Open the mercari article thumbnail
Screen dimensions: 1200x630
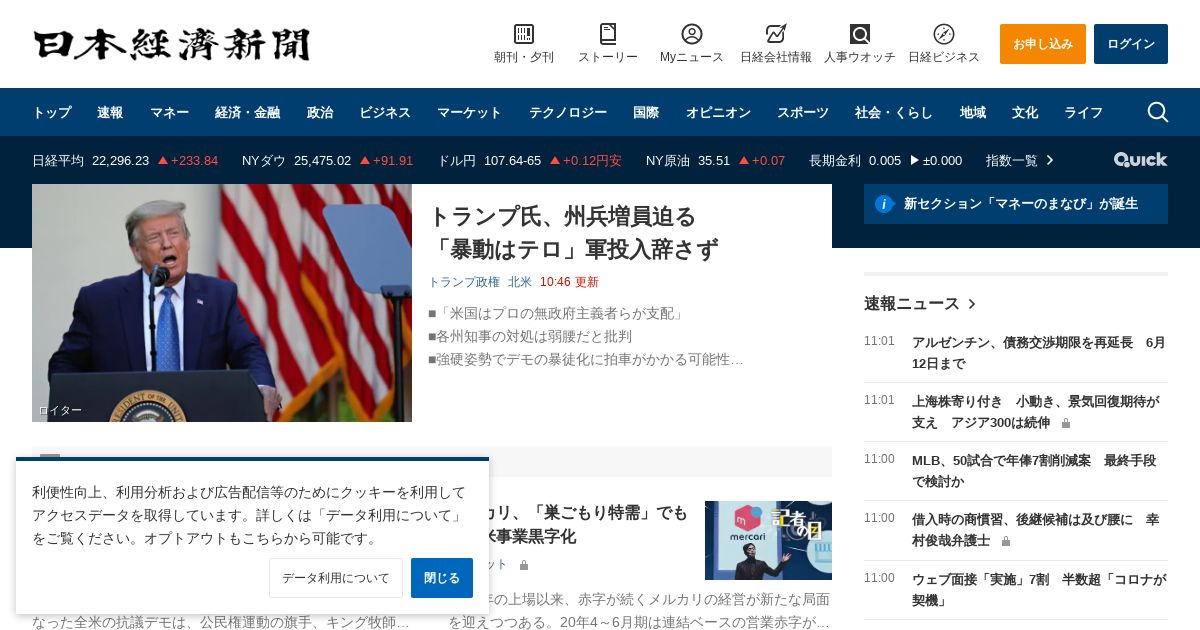(768, 540)
